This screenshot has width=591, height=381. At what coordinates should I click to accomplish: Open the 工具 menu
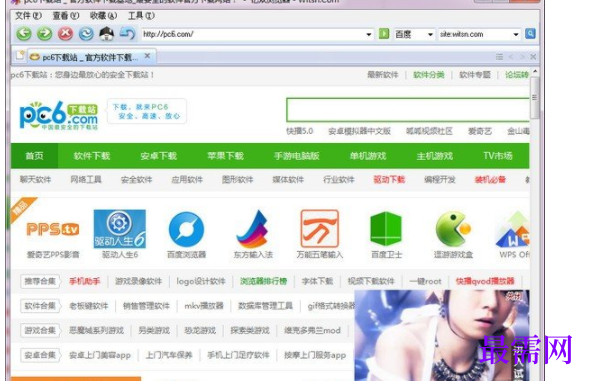(141, 16)
